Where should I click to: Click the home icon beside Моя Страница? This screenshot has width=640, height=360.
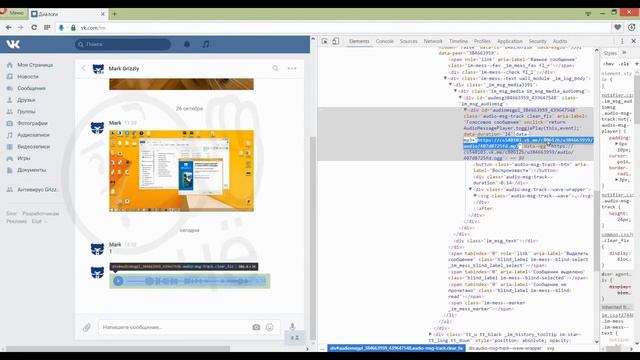pyautogui.click(x=10, y=65)
